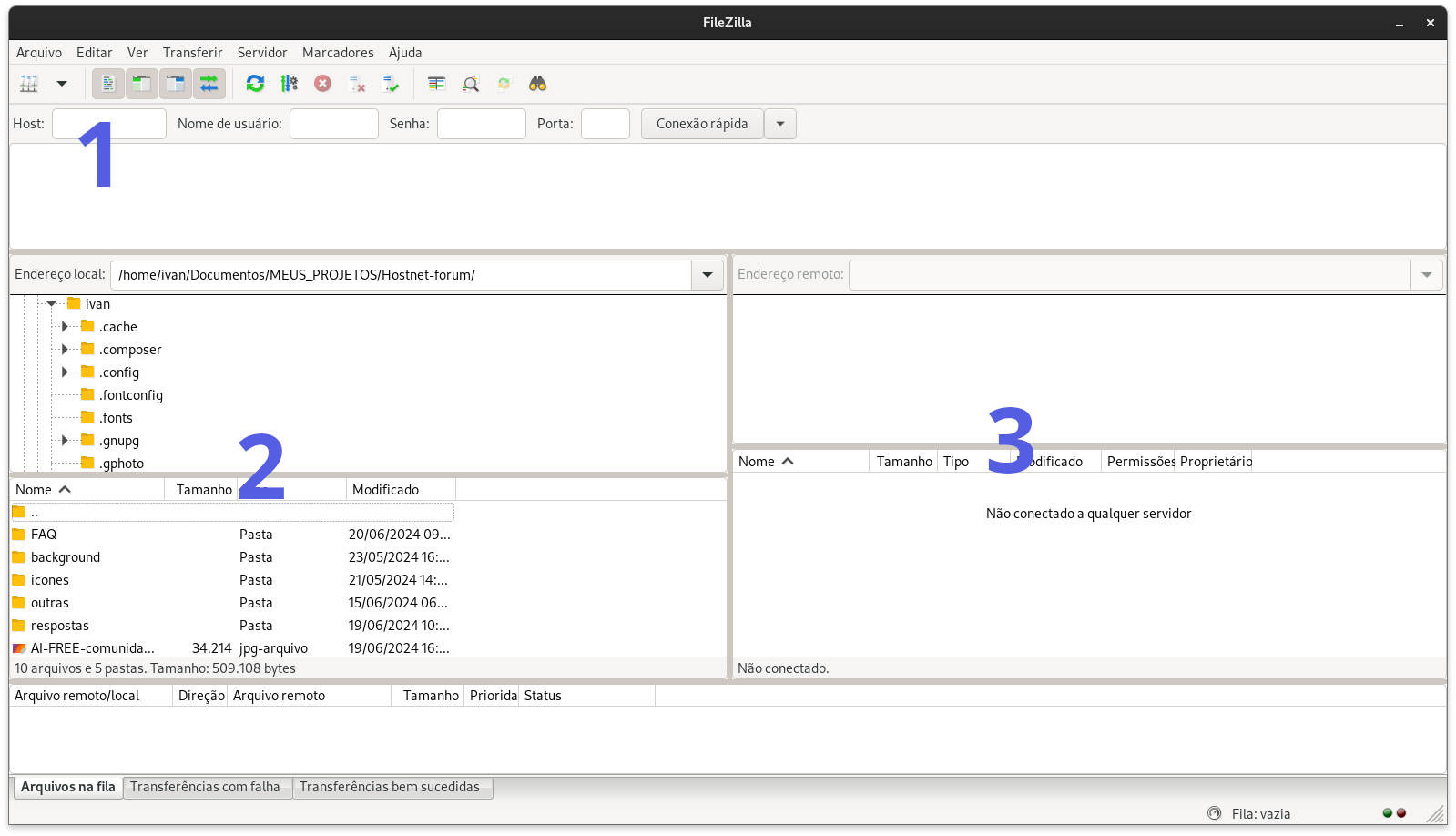Open the Marcadores menu

[338, 53]
